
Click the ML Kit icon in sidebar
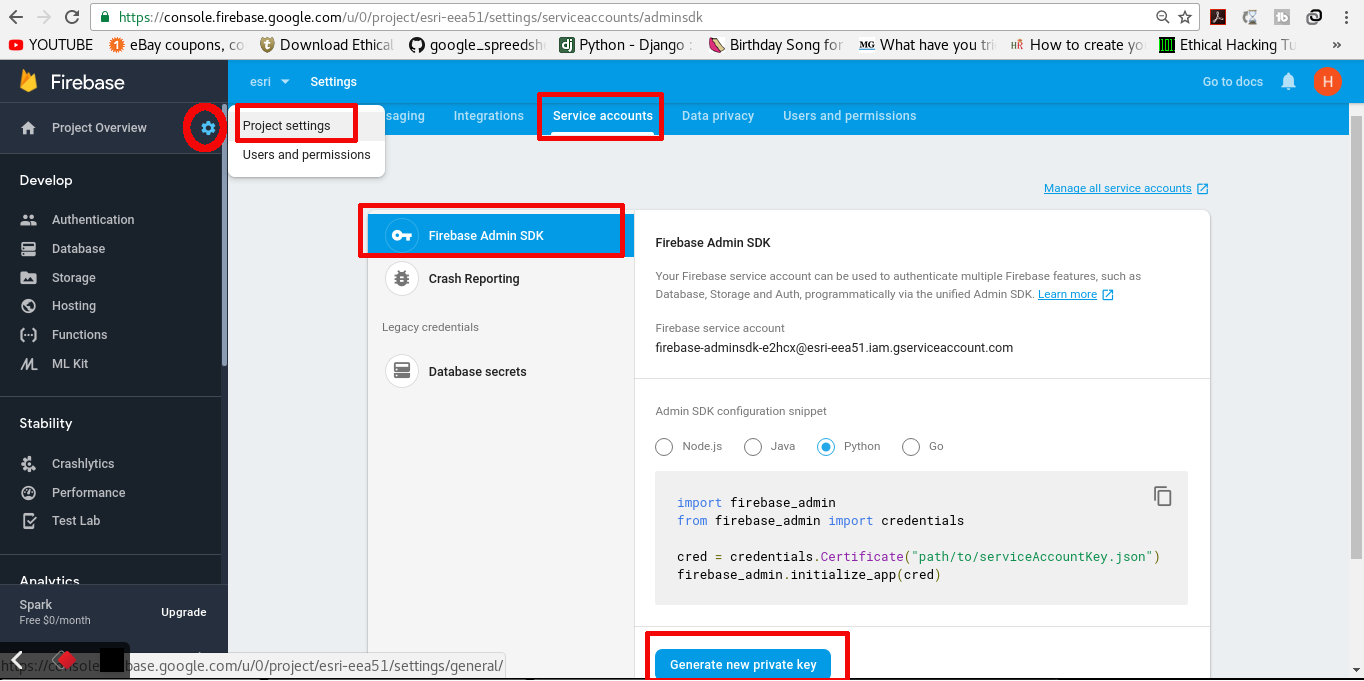click(x=29, y=364)
